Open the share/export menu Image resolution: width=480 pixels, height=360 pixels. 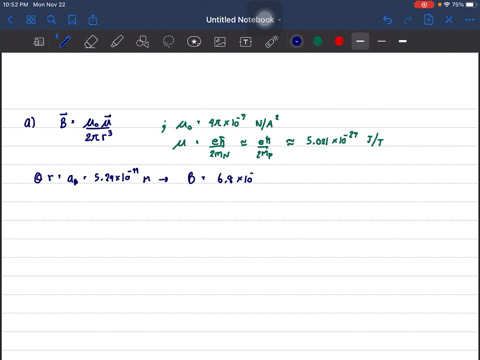pos(93,20)
